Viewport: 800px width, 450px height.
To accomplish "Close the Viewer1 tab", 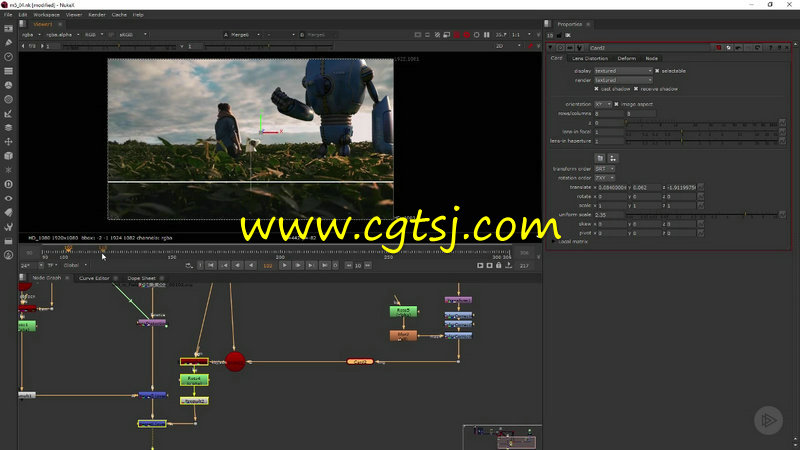I will coord(60,24).
